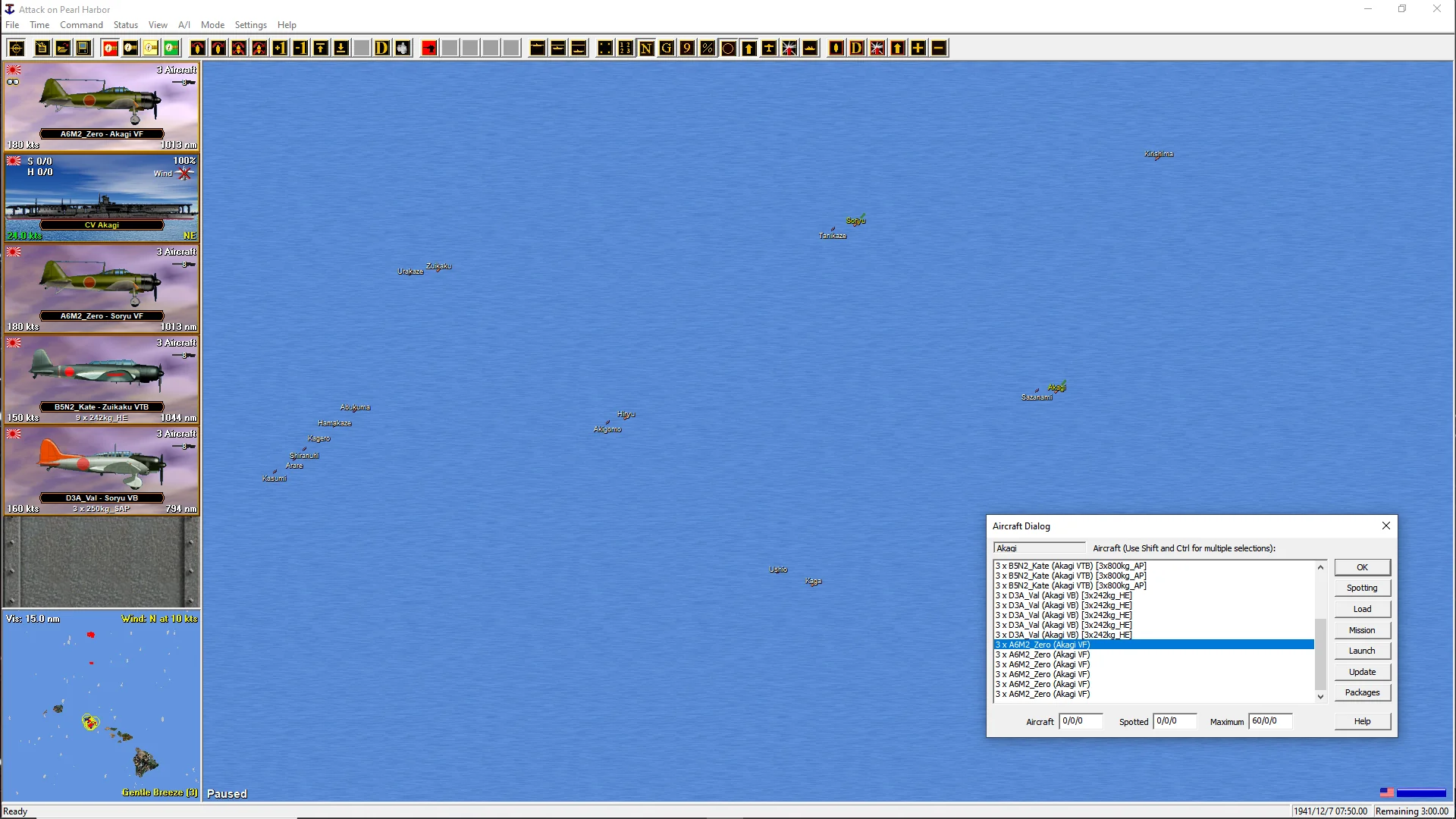Click the minus icon at toolbar end
The width and height of the screenshot is (1456, 819).
coord(939,49)
